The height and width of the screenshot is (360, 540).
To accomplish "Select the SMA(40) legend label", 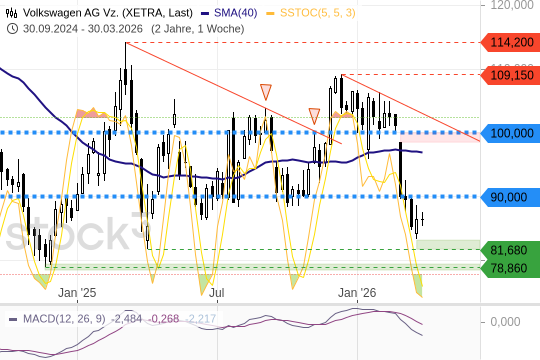I will click(x=236, y=13).
